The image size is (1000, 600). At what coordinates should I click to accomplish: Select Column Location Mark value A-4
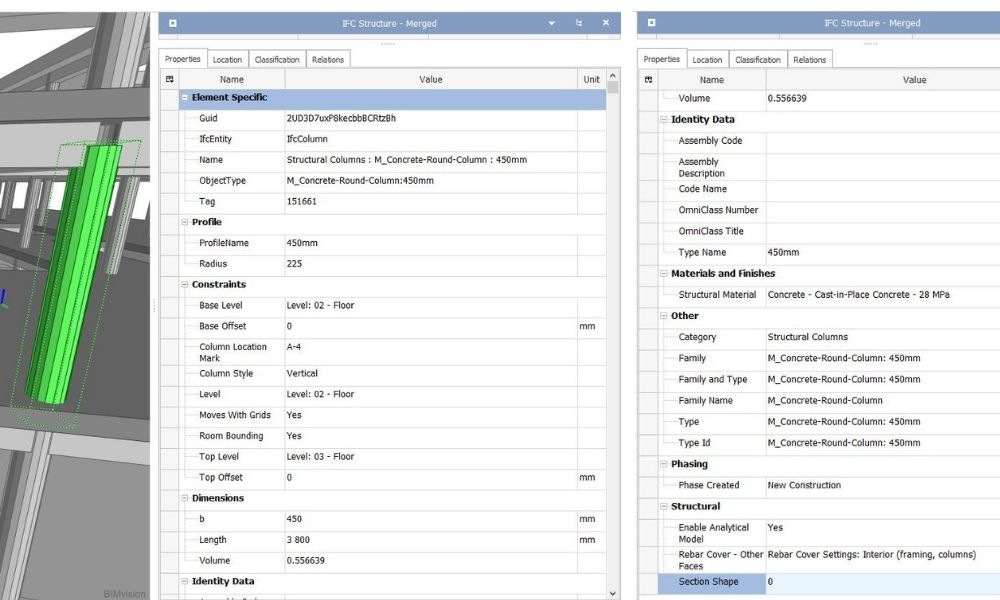pyautogui.click(x=293, y=347)
